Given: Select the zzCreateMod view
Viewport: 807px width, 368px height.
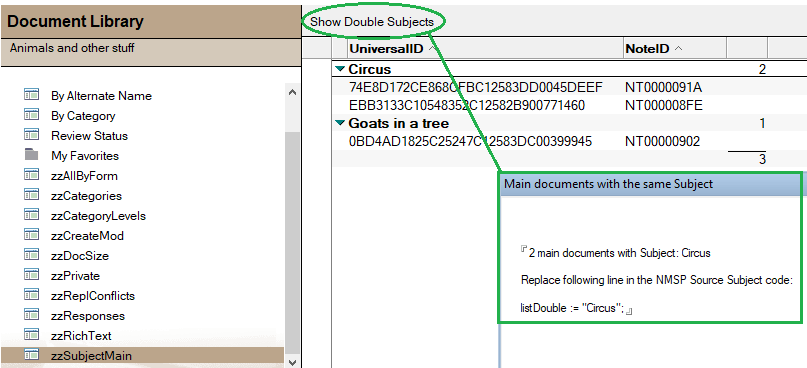Looking at the screenshot, I should pos(87,236).
